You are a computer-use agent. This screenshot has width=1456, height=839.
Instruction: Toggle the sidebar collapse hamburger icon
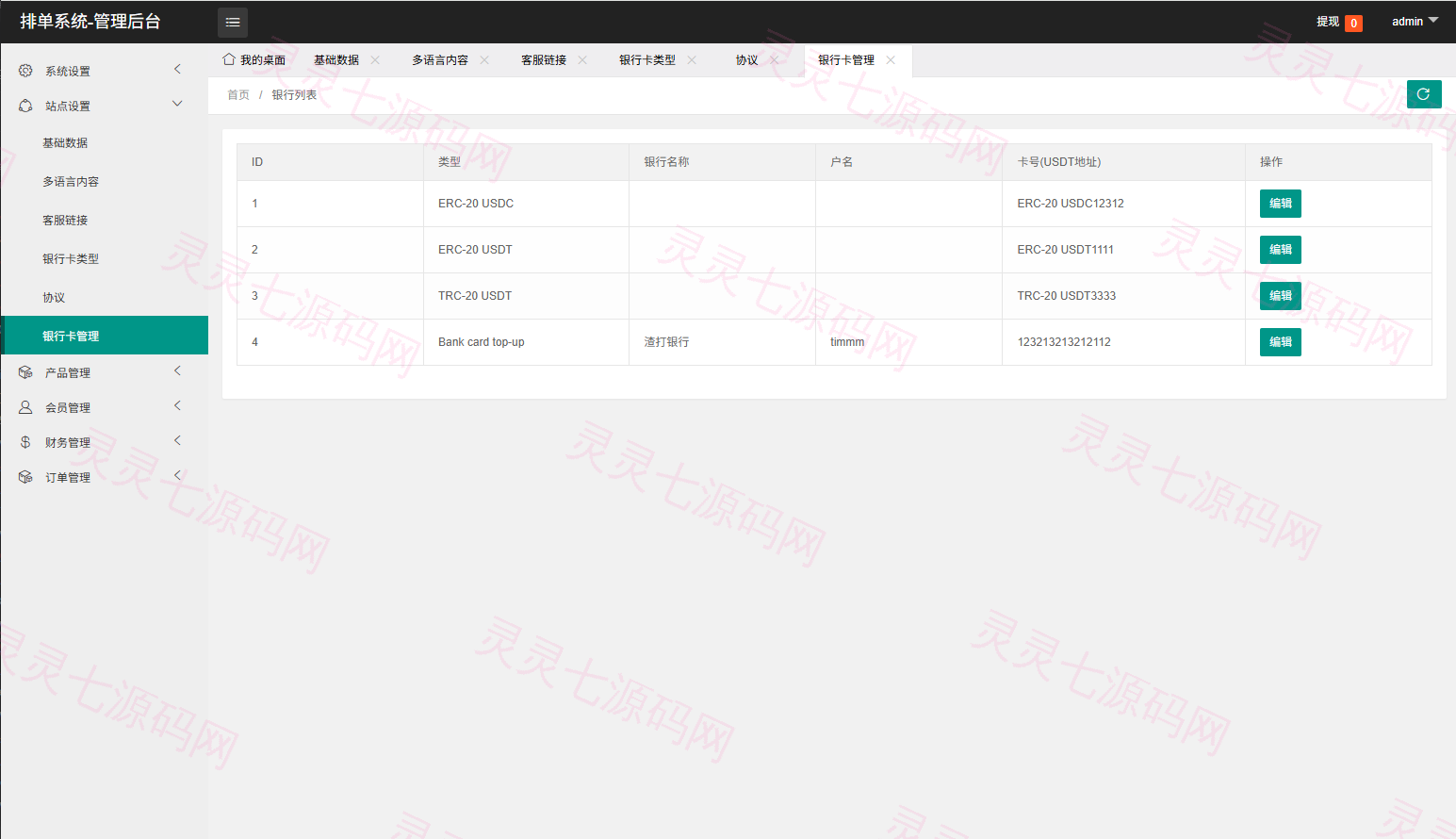tap(233, 22)
